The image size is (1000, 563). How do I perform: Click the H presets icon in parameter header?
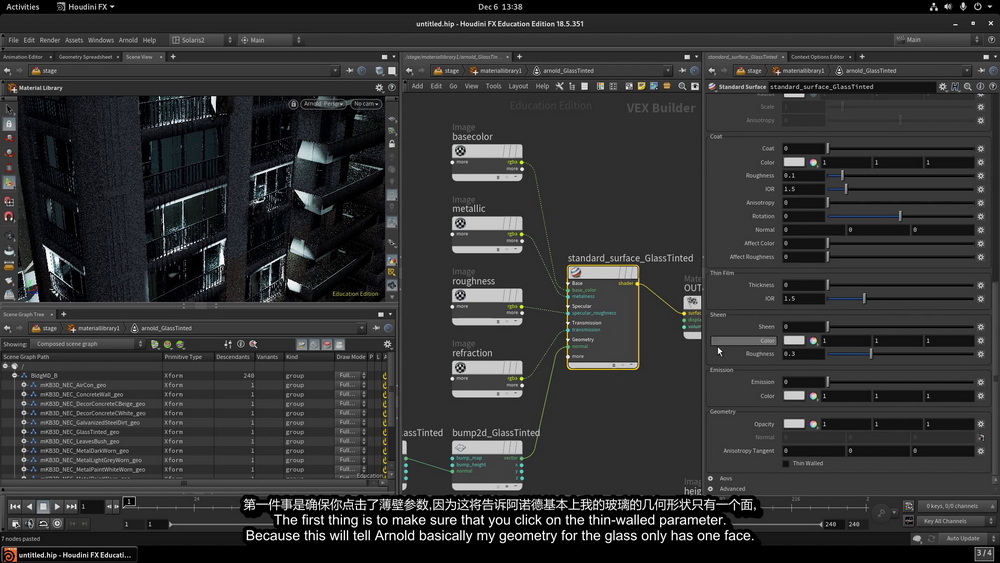tap(955, 87)
